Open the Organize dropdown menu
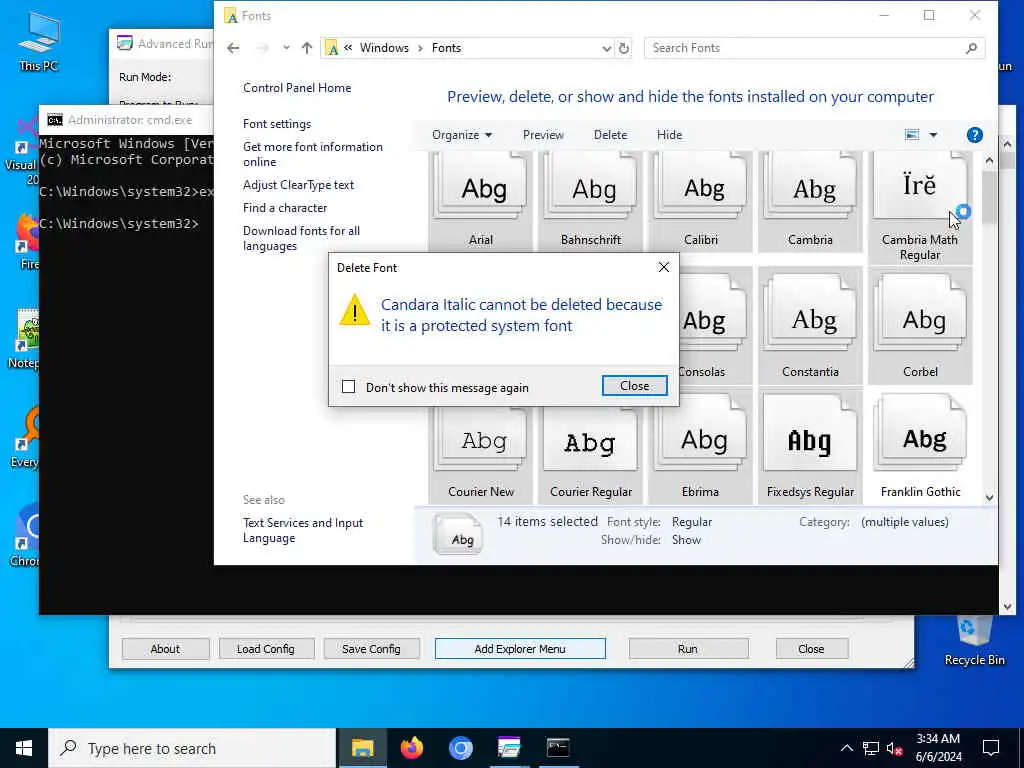 point(462,135)
